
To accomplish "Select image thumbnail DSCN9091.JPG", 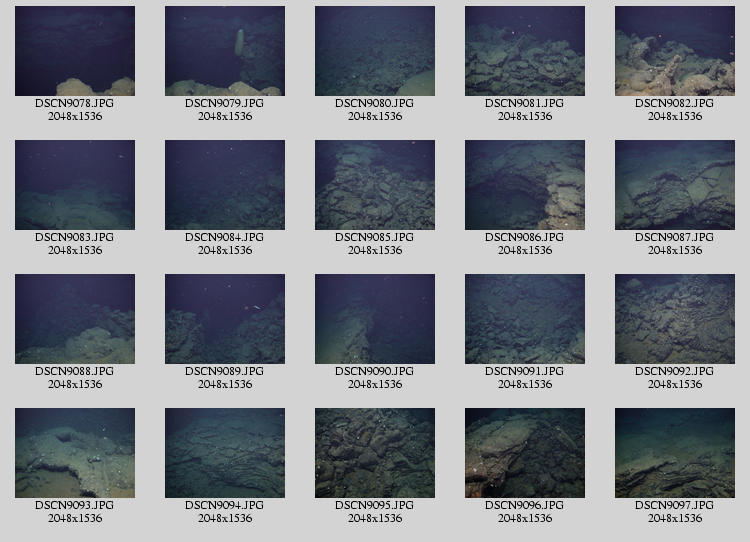I will click(525, 319).
